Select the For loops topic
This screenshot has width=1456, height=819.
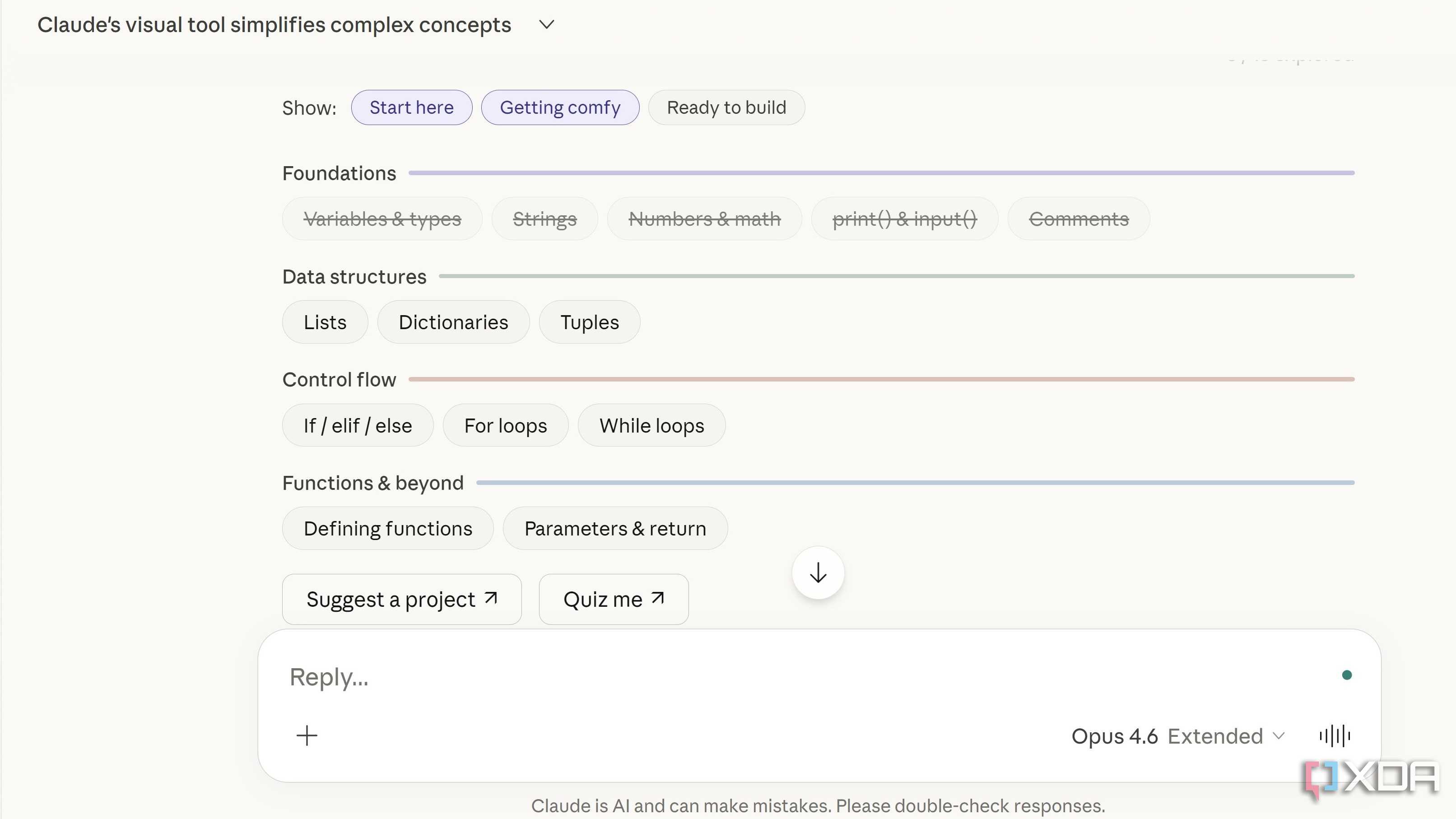point(505,426)
